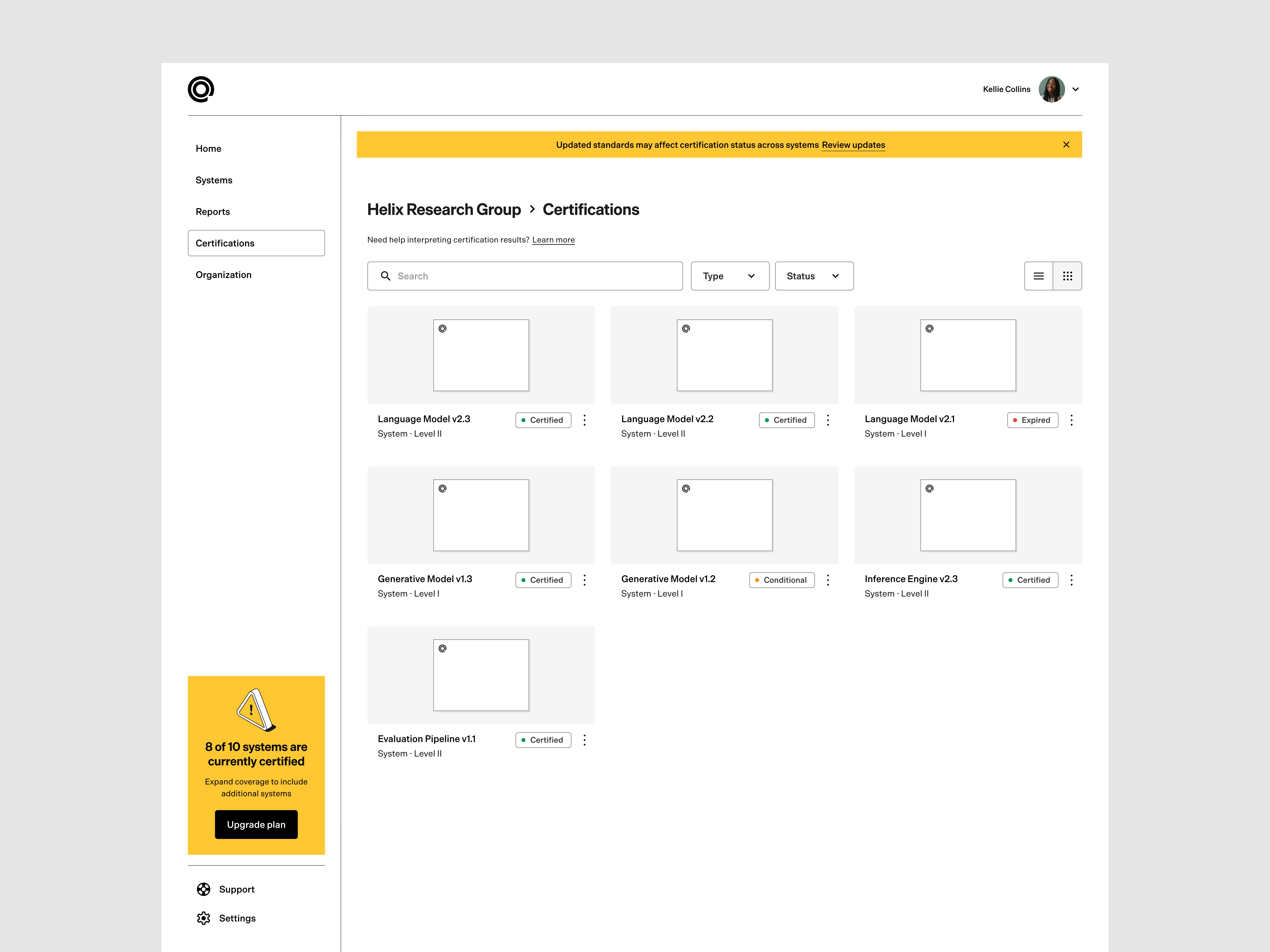Click Generative Model v1.2 title
The image size is (1270, 952).
(668, 579)
